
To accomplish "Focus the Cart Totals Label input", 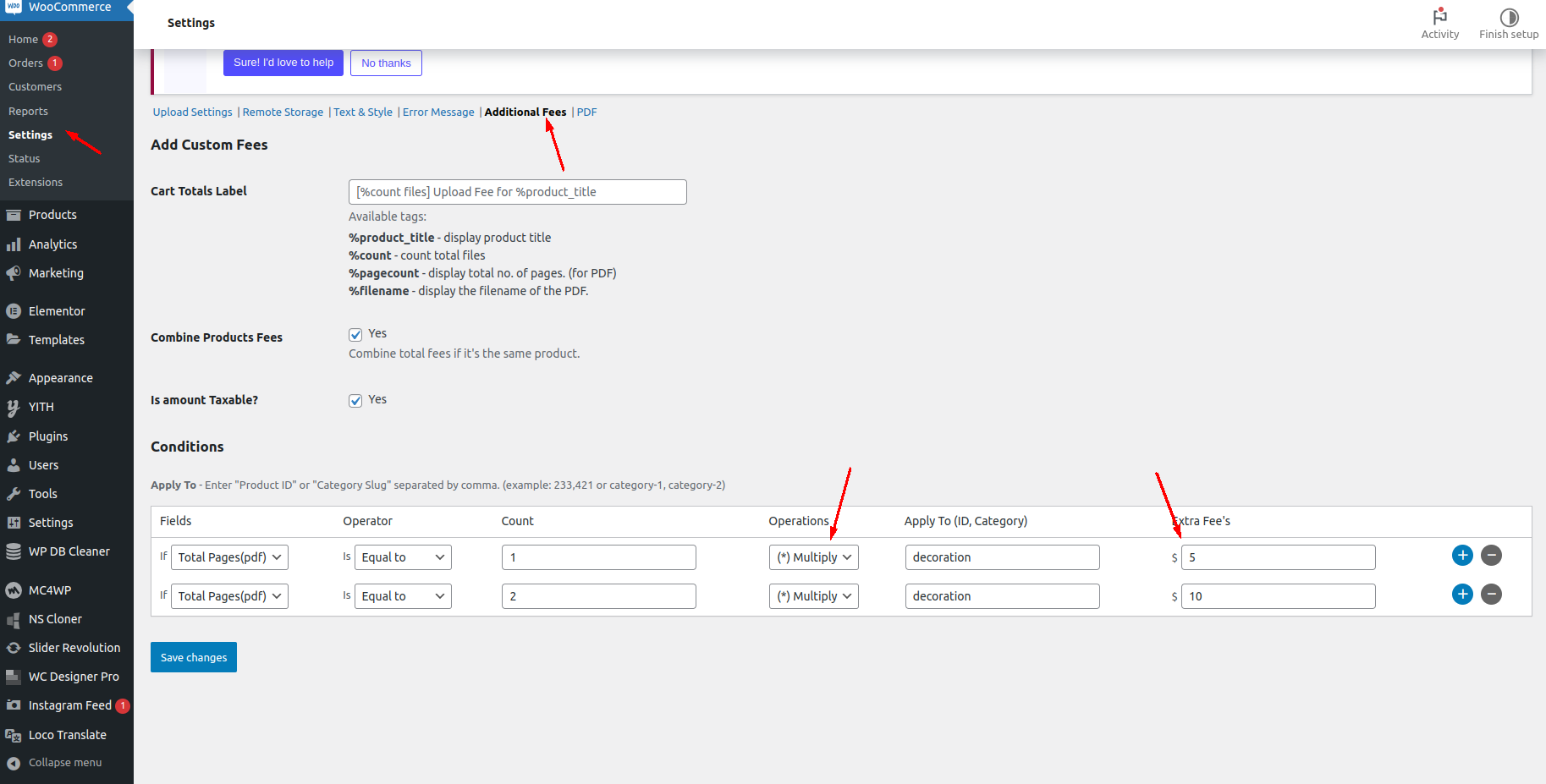I will tap(517, 192).
